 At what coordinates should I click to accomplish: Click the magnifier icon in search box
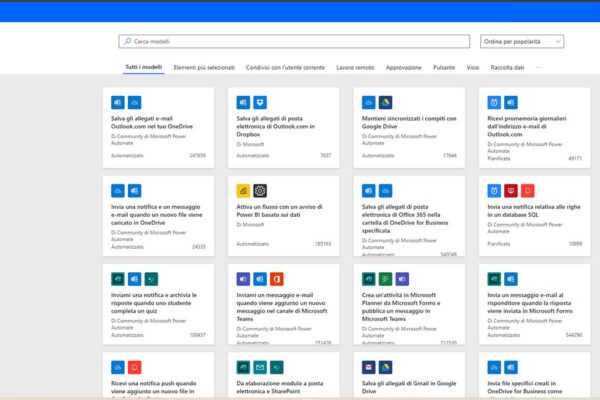click(127, 41)
